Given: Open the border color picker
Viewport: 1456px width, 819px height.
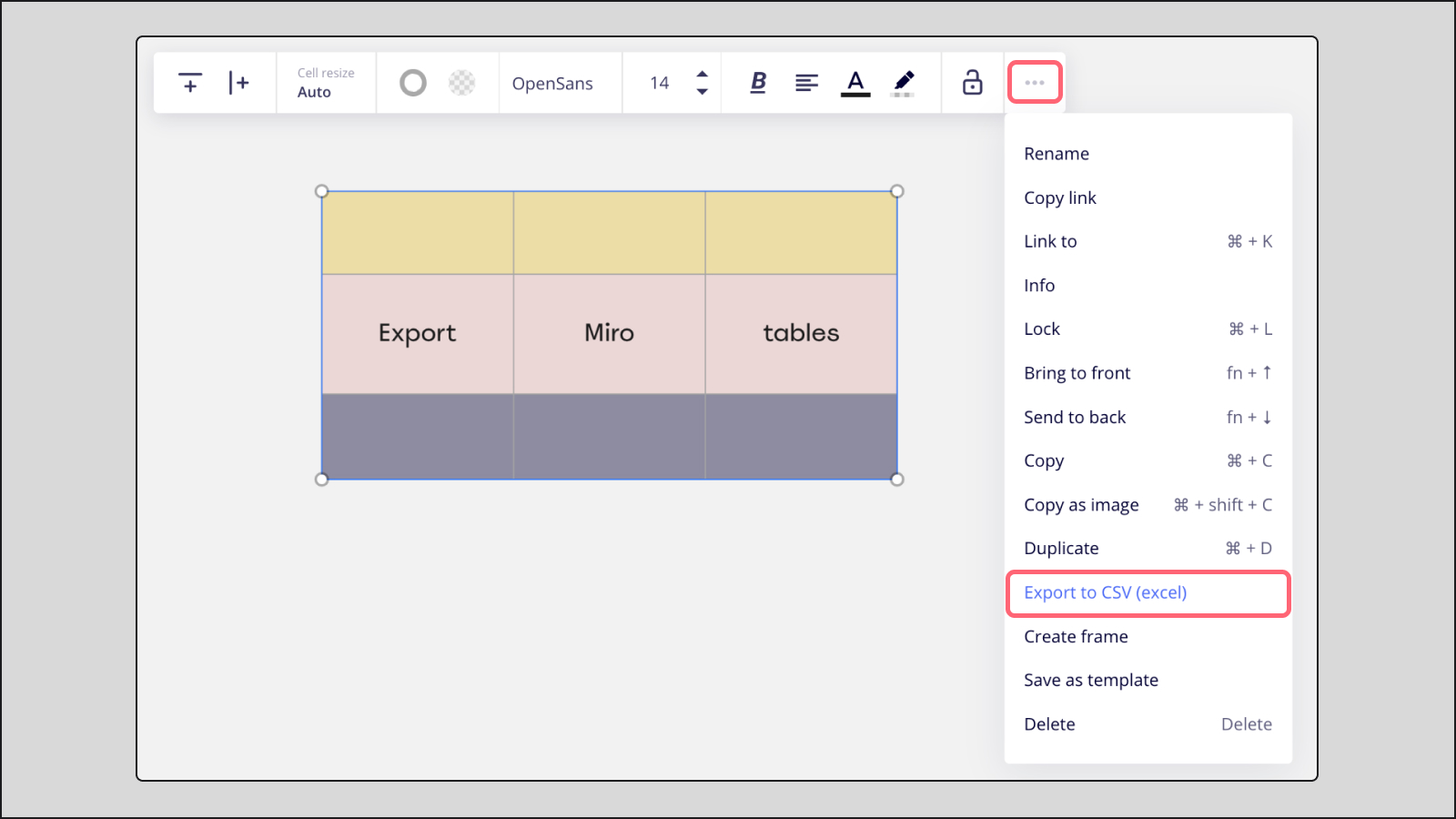Looking at the screenshot, I should point(413,83).
